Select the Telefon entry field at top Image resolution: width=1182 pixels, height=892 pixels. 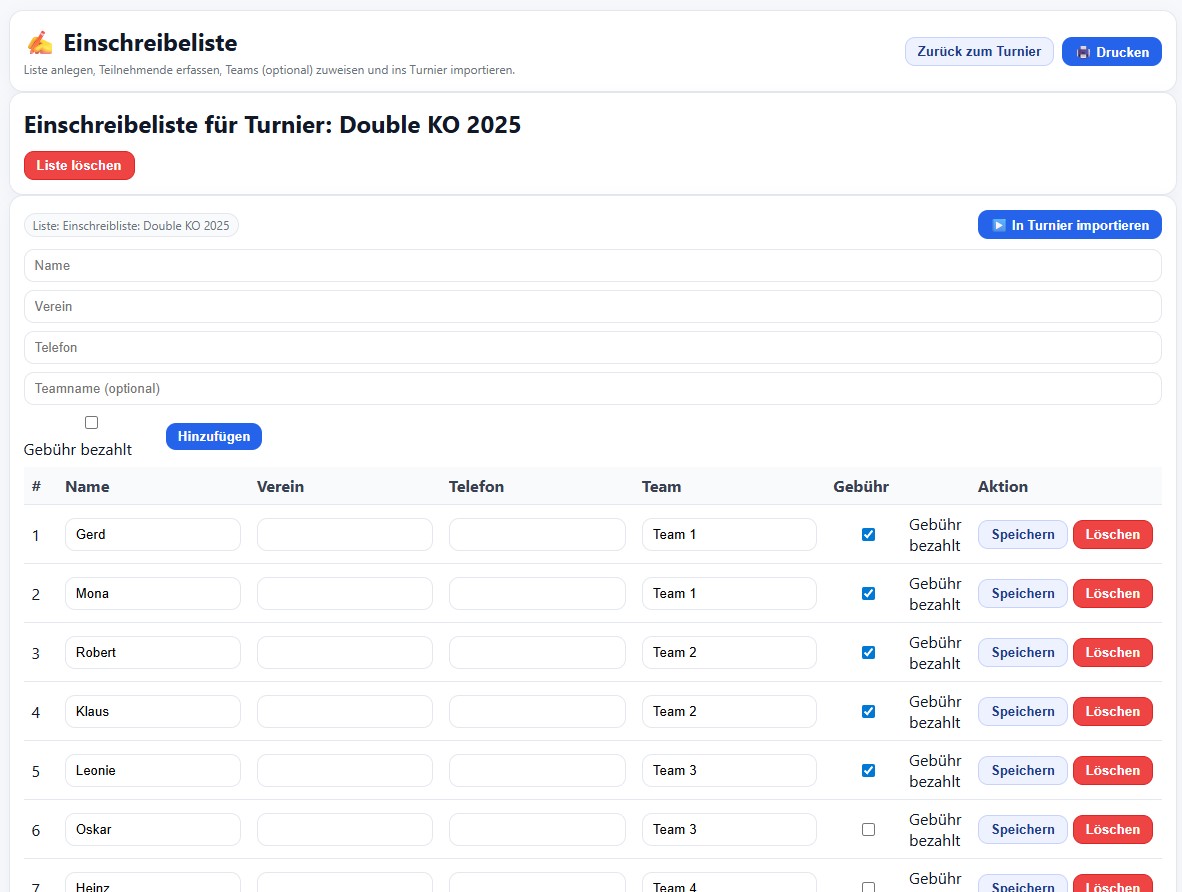[x=592, y=348]
